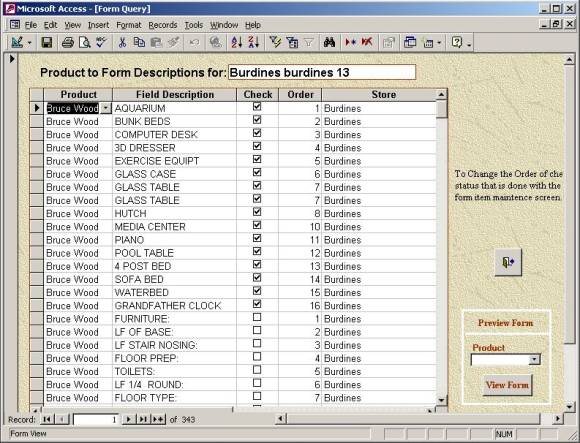Click the Database Window icon
The width and height of the screenshot is (580, 443).
pyautogui.click(x=409, y=43)
